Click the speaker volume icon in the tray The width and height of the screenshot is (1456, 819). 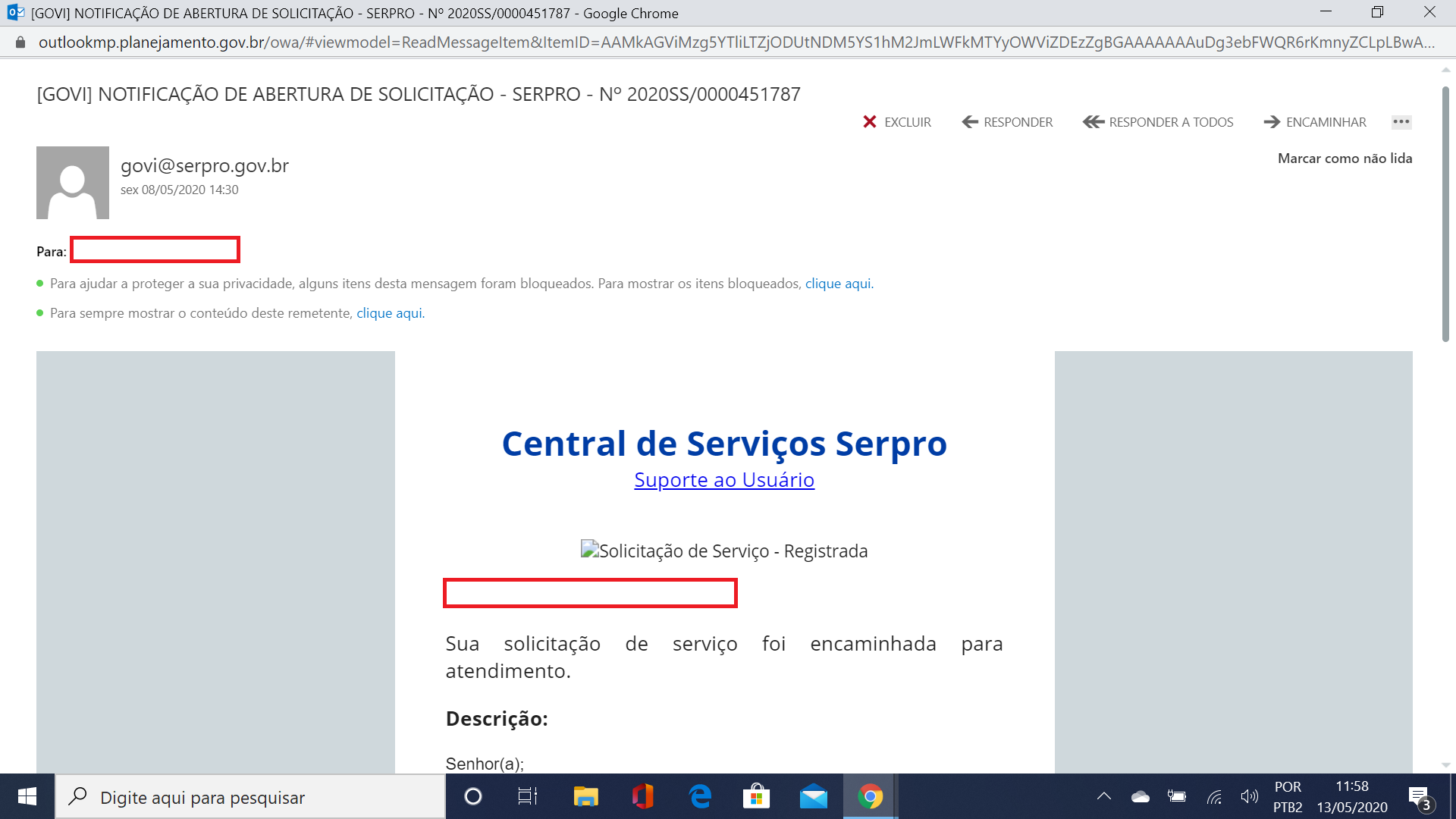(x=1250, y=796)
